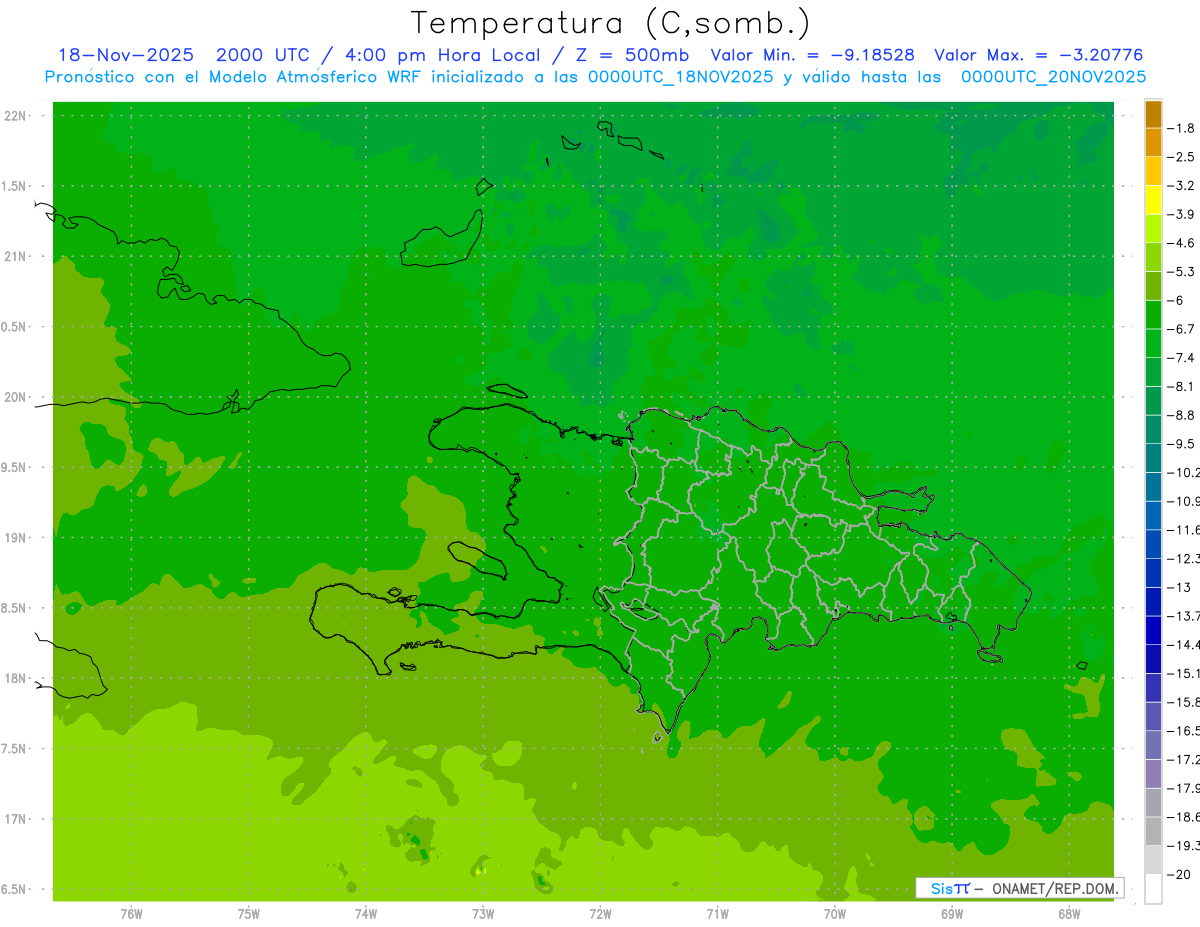1200x927 pixels.
Task: Pick the white swatch at the colorbar bottom
Action: point(1153,888)
